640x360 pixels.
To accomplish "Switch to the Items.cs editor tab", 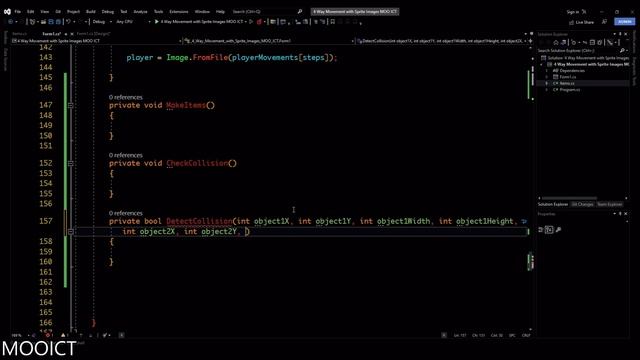I will 19,34.
